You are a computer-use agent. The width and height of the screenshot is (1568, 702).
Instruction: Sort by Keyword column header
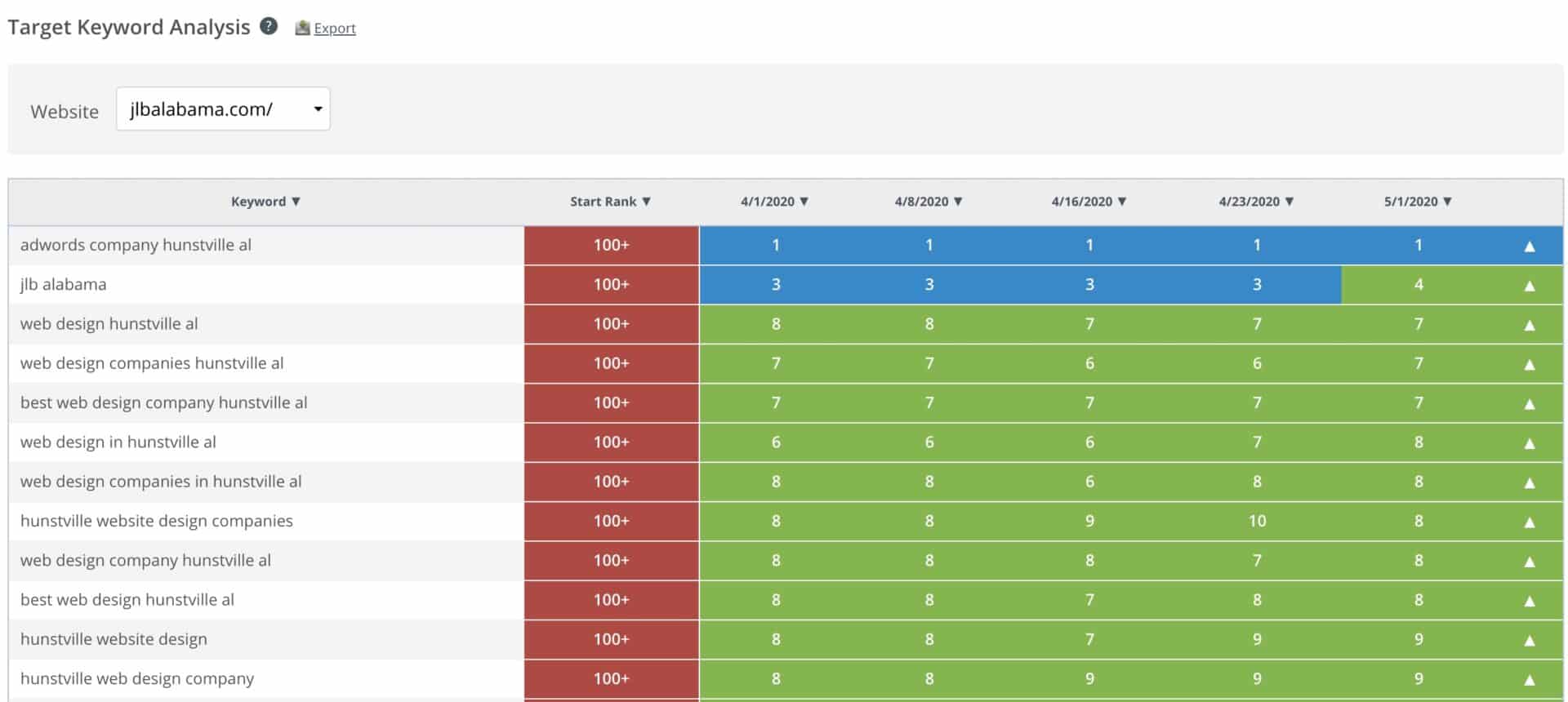[x=265, y=202]
